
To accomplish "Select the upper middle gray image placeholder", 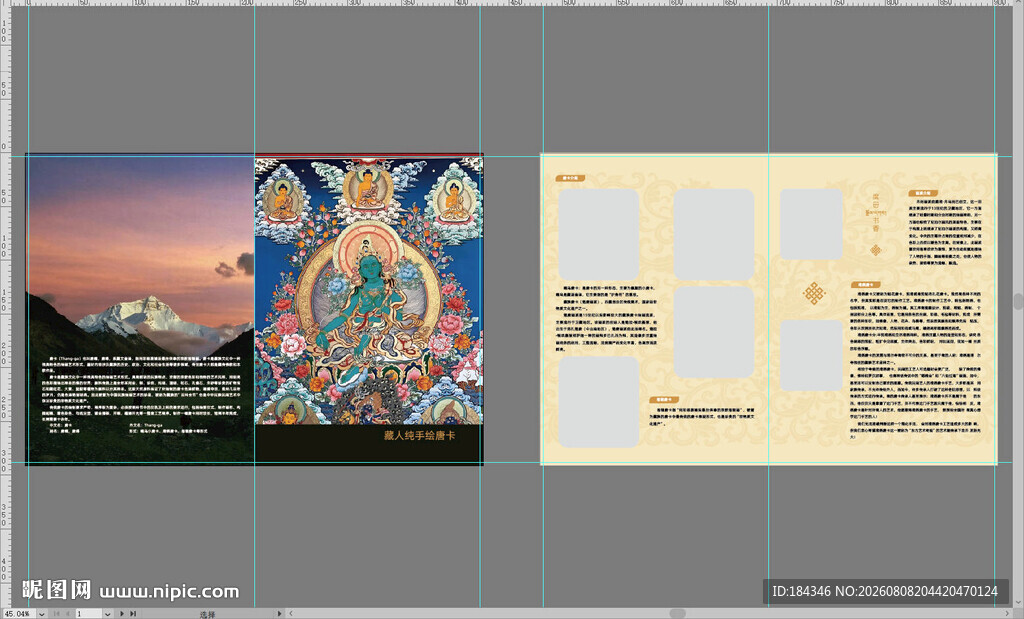I will (714, 234).
